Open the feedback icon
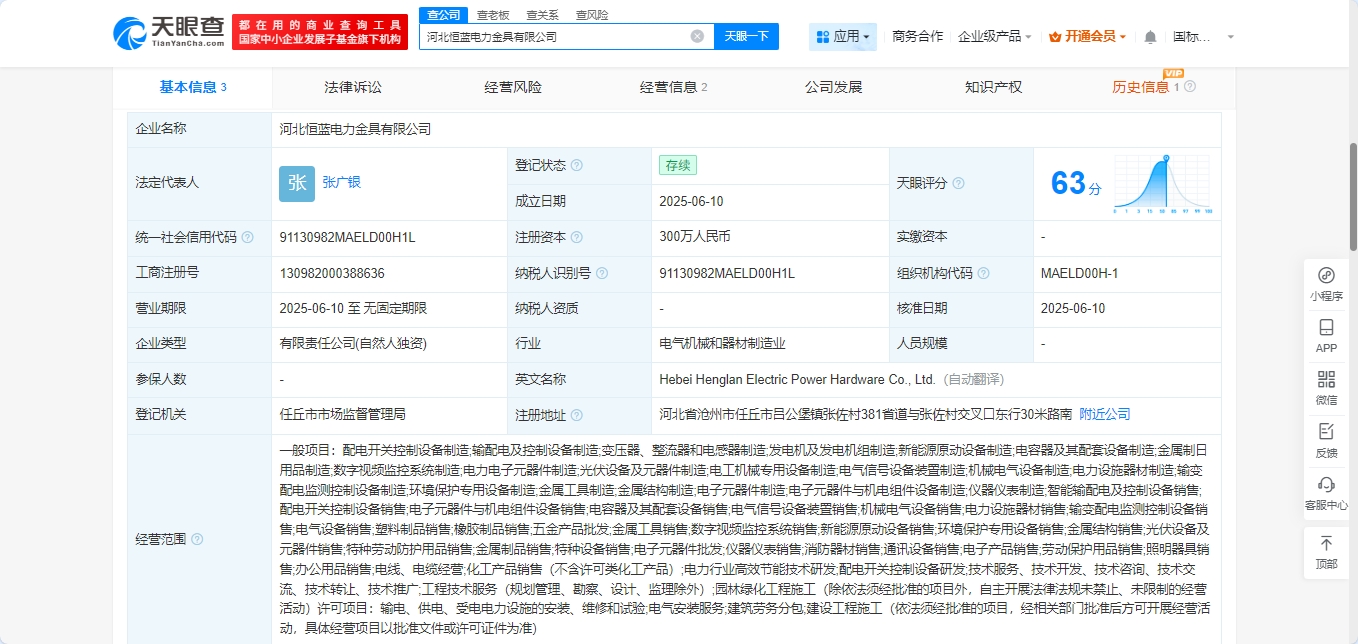 (x=1326, y=439)
